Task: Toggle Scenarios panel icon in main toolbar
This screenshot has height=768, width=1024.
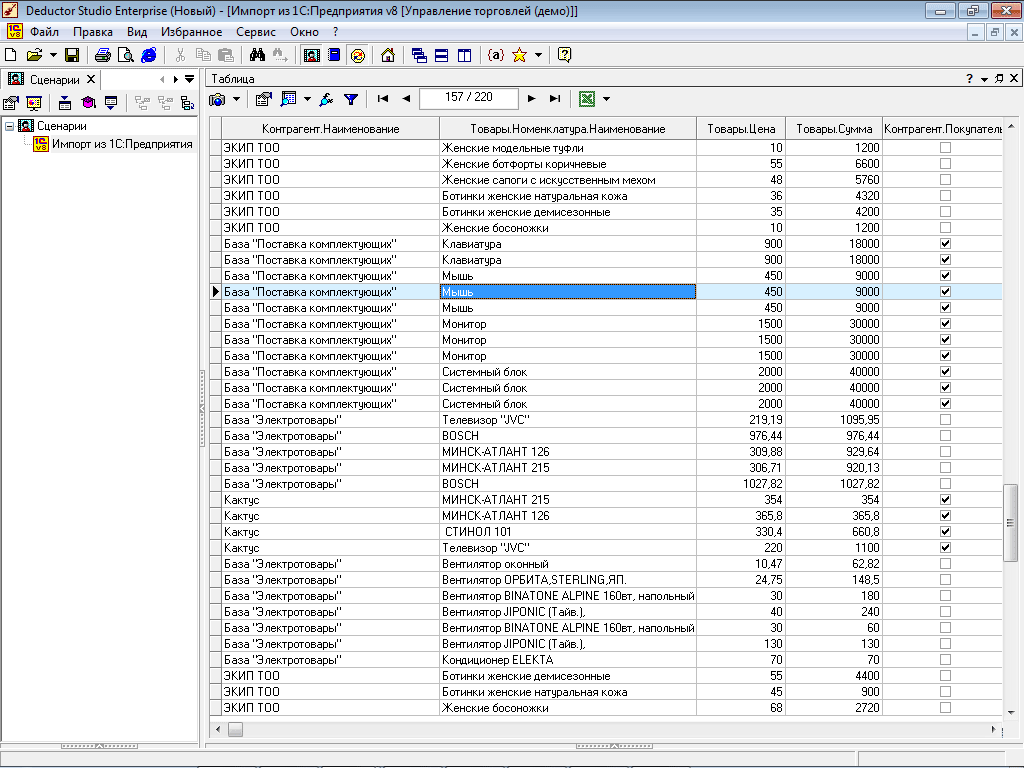Action: (312, 55)
